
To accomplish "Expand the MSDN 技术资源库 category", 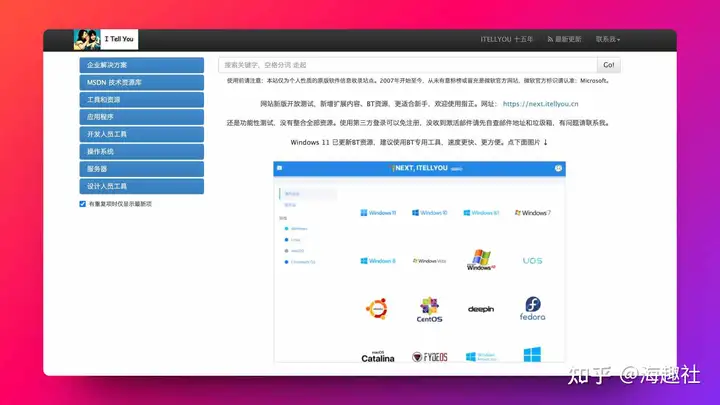I will click(128, 82).
